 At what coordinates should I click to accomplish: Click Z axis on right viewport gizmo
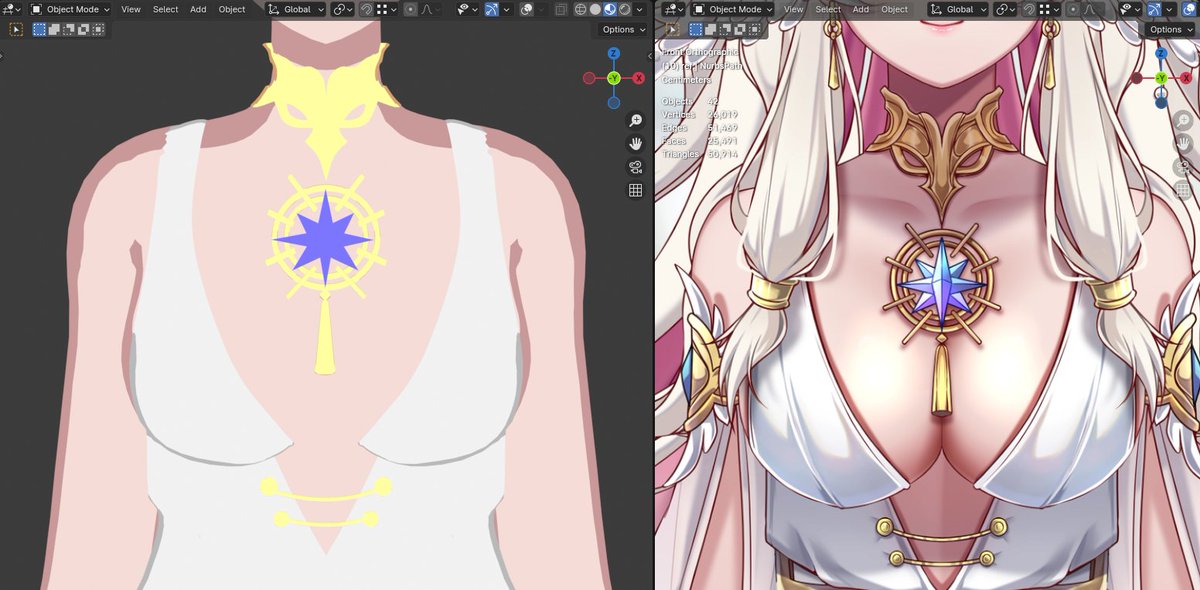(x=1161, y=54)
